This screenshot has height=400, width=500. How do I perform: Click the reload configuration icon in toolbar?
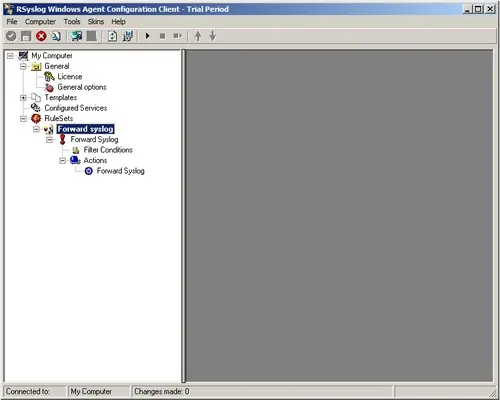(112, 36)
